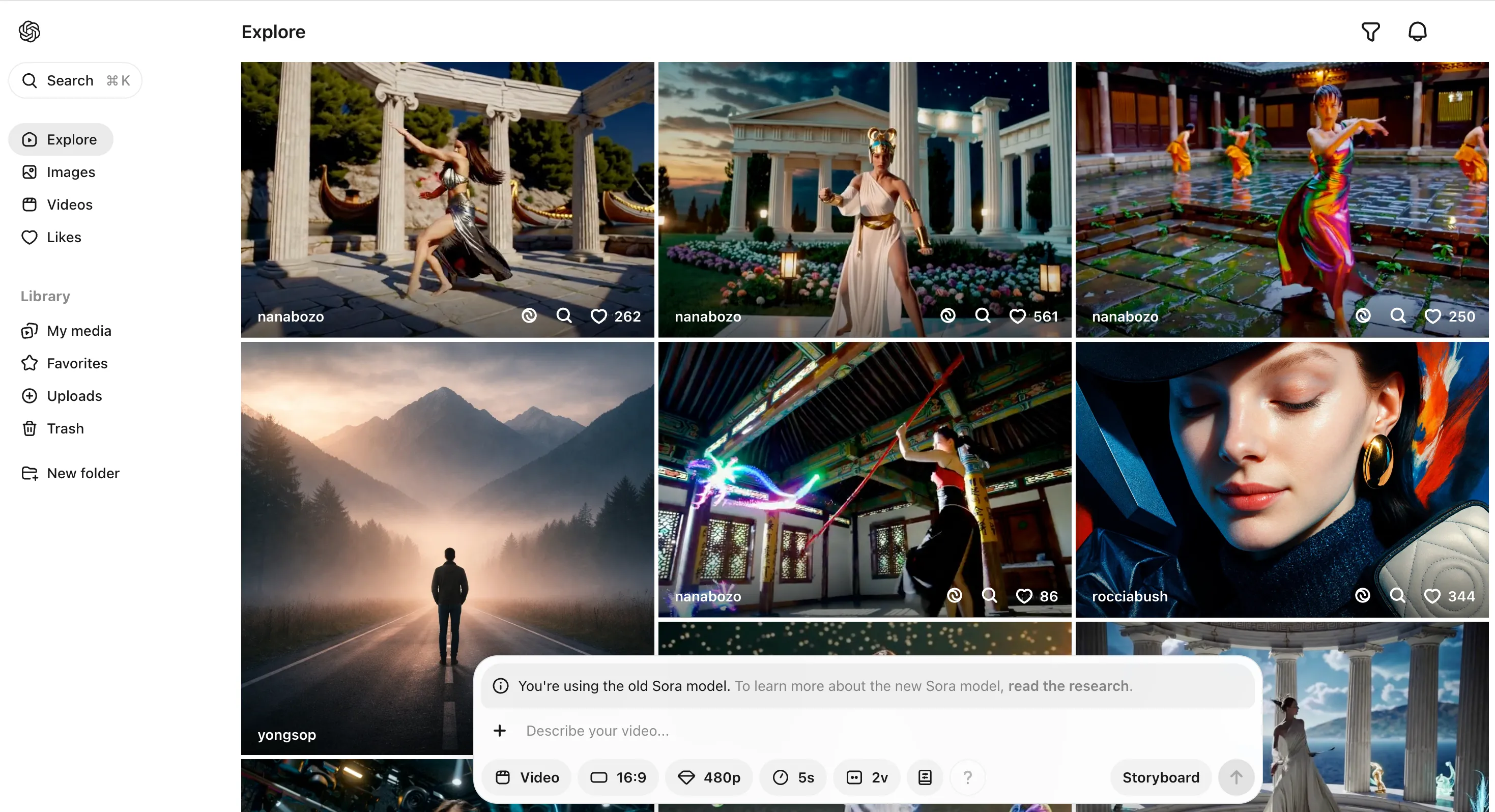Toggle the heart on 86-likes video
The width and height of the screenshot is (1495, 812).
[1024, 596]
